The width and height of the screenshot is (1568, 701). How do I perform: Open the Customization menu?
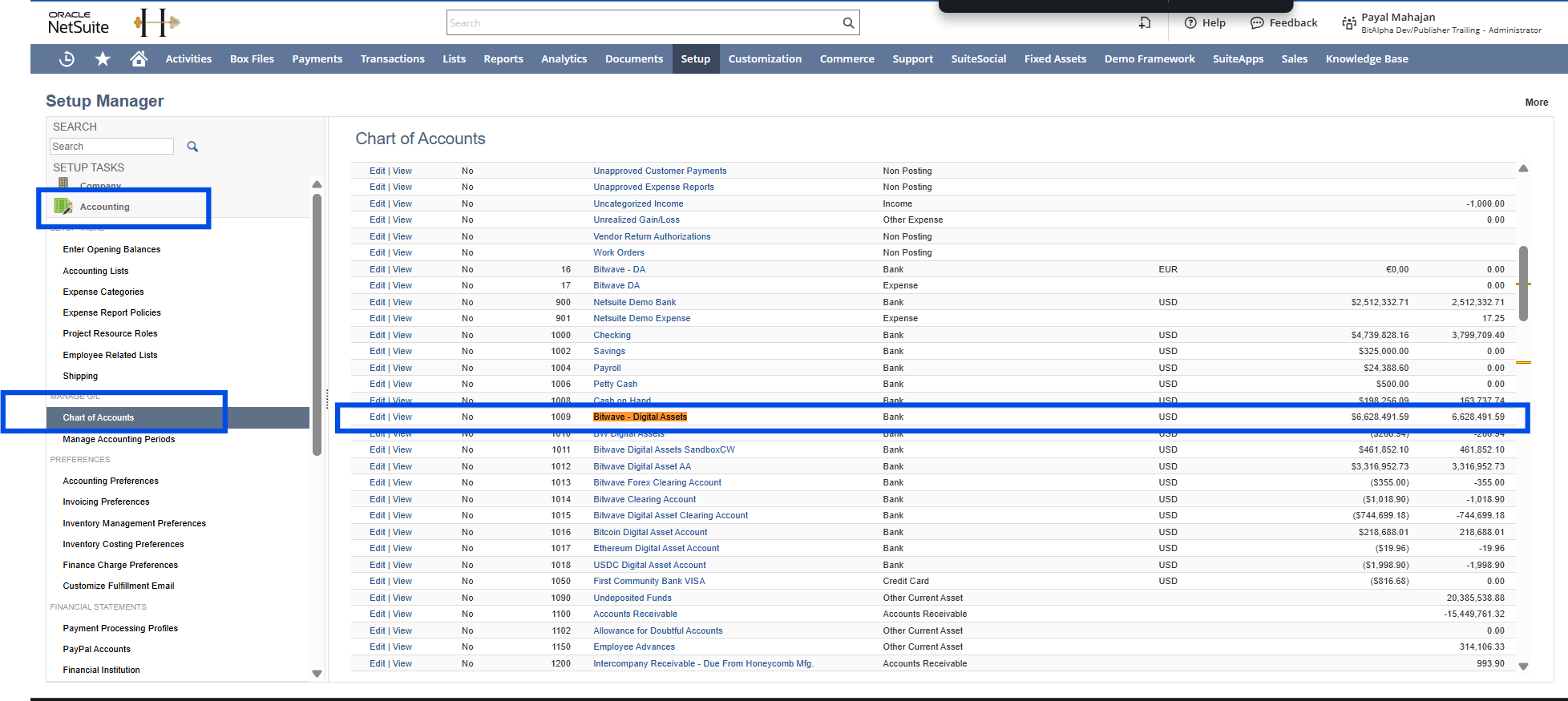[765, 58]
